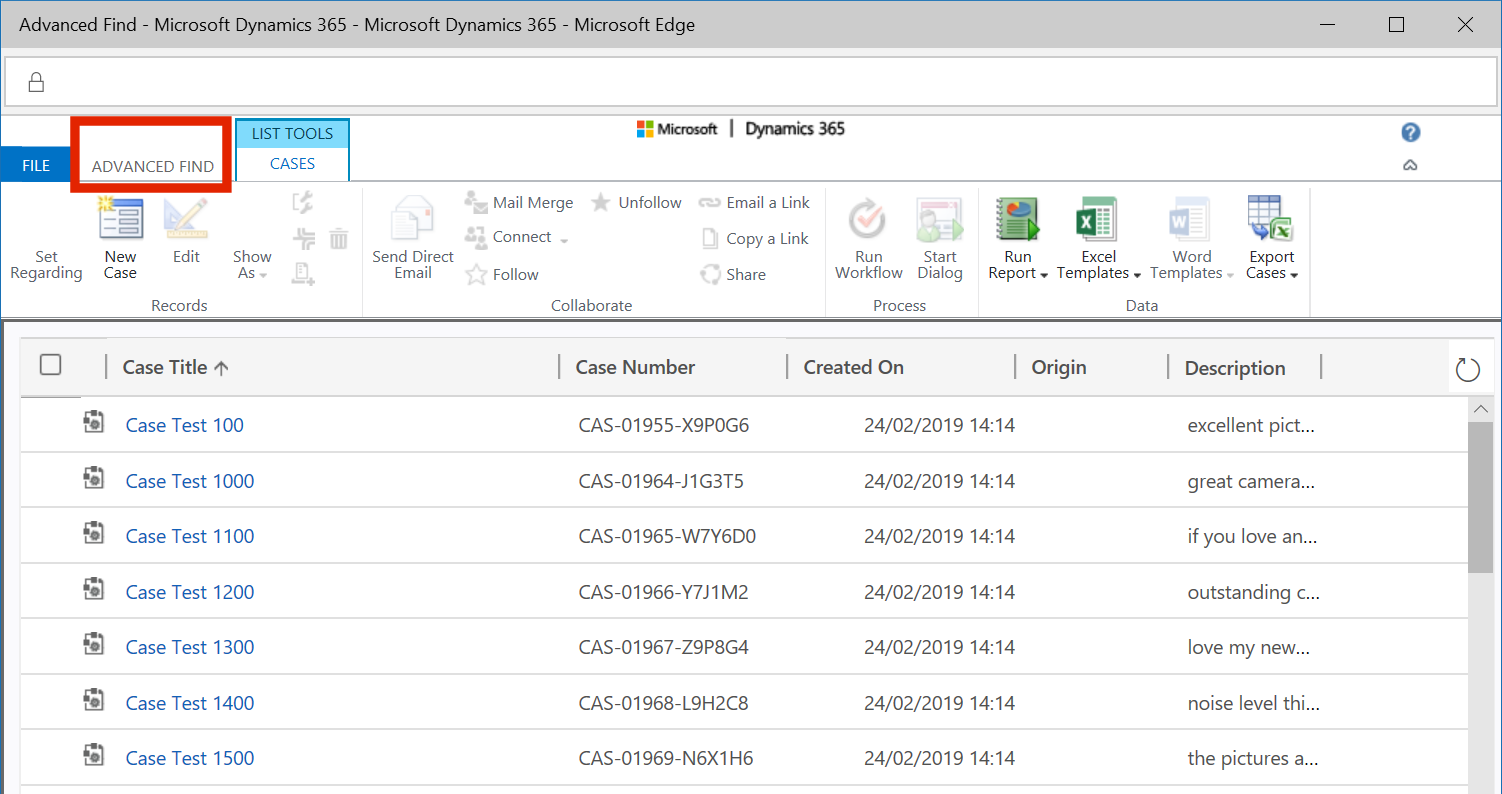Click the record icon beside Case Test 1200
The width and height of the screenshot is (1502, 794).
point(93,589)
